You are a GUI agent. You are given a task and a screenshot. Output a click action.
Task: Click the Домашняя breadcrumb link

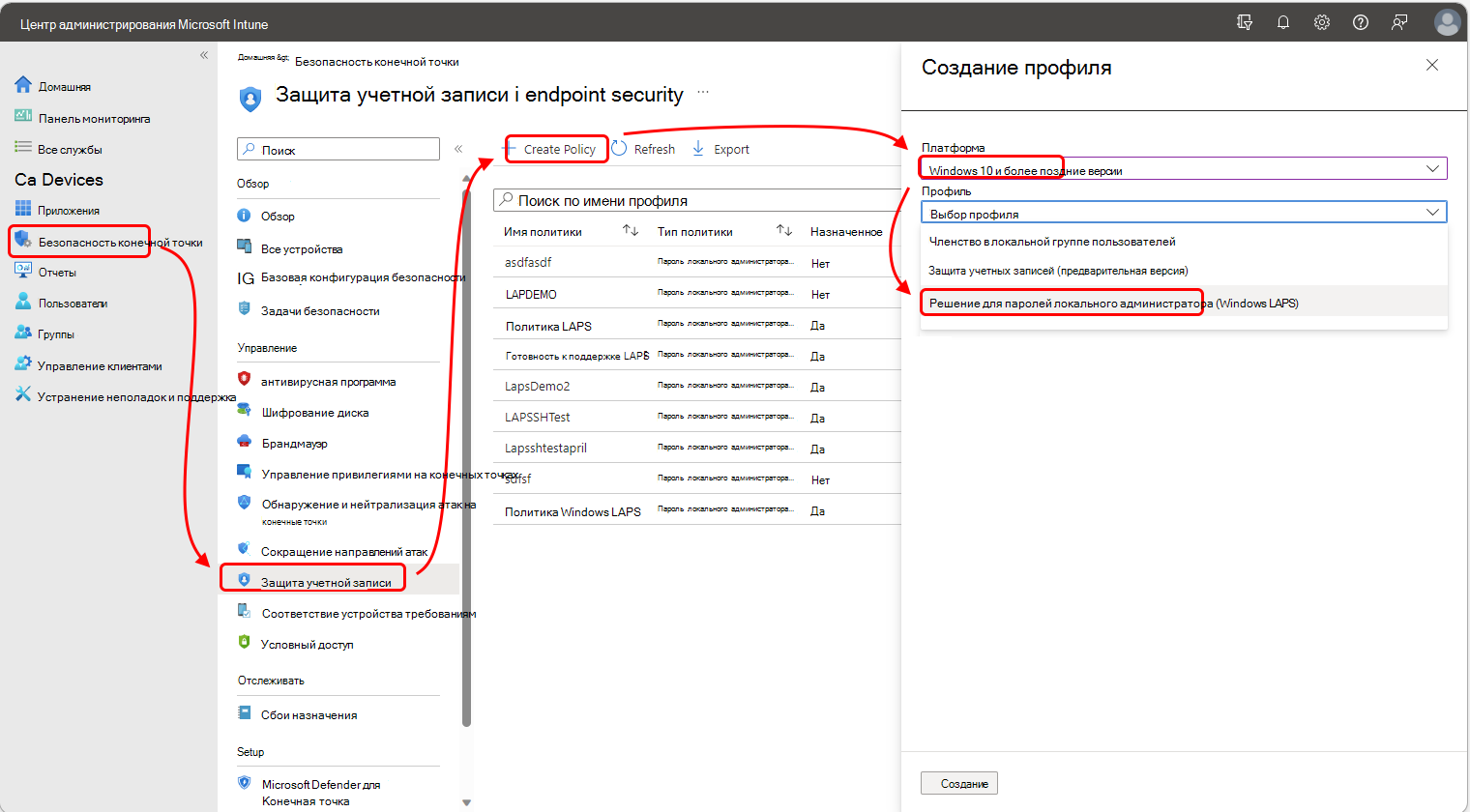point(263,58)
